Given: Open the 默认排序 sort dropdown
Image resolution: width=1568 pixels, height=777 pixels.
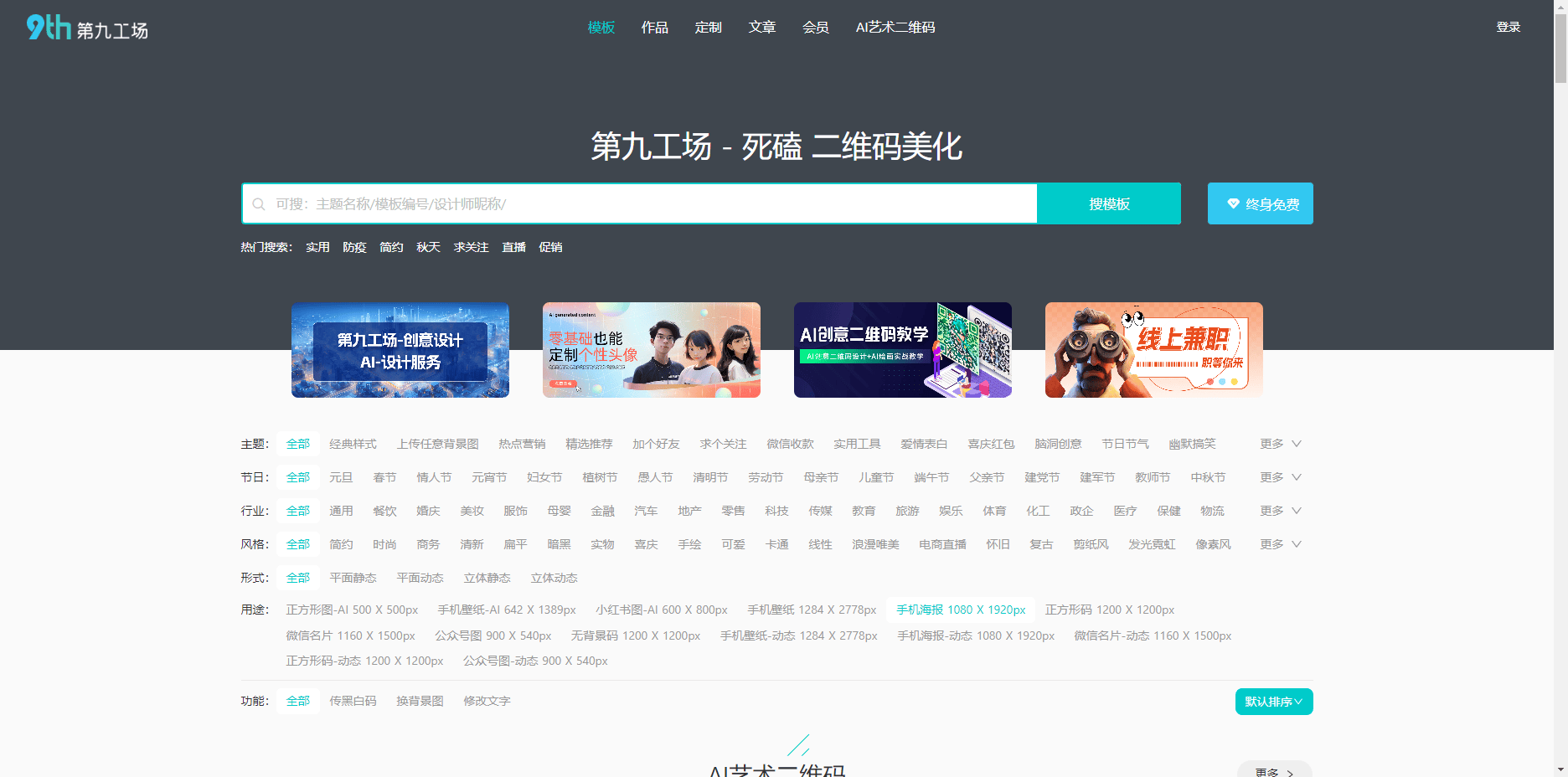Looking at the screenshot, I should [1273, 702].
